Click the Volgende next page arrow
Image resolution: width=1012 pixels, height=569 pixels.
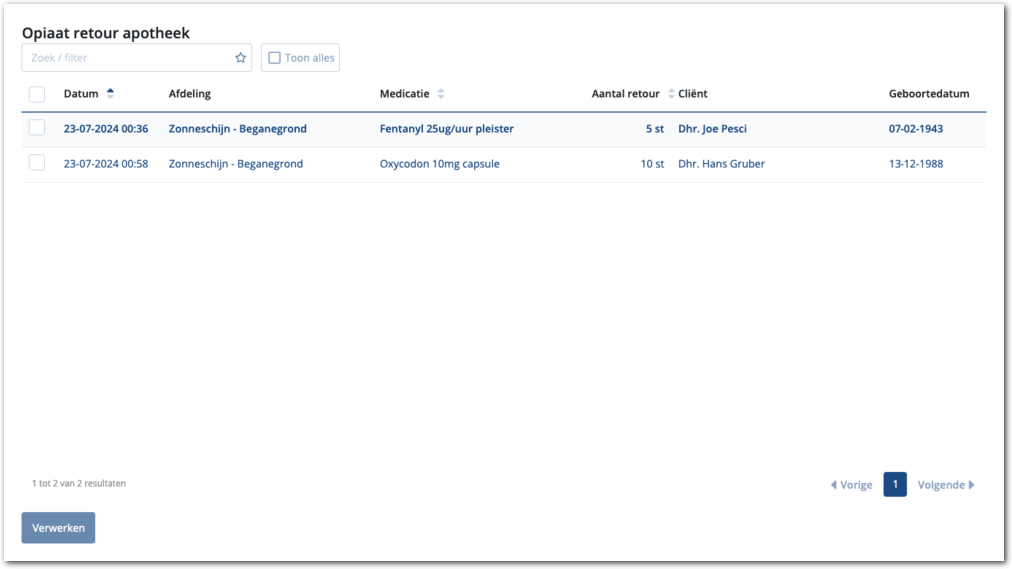point(971,485)
